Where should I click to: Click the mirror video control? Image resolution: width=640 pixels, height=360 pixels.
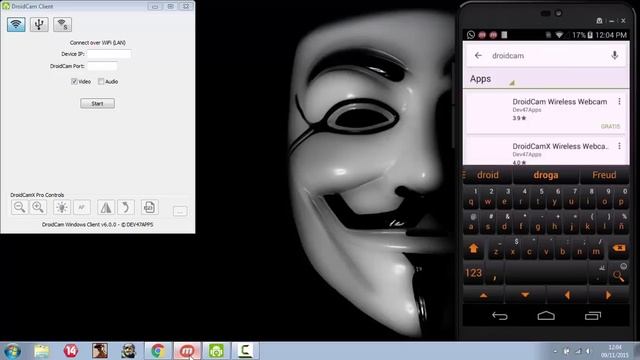[106, 207]
